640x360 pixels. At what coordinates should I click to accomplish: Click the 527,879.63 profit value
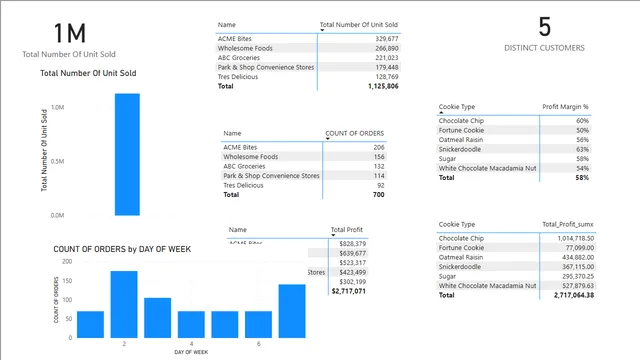coord(578,286)
